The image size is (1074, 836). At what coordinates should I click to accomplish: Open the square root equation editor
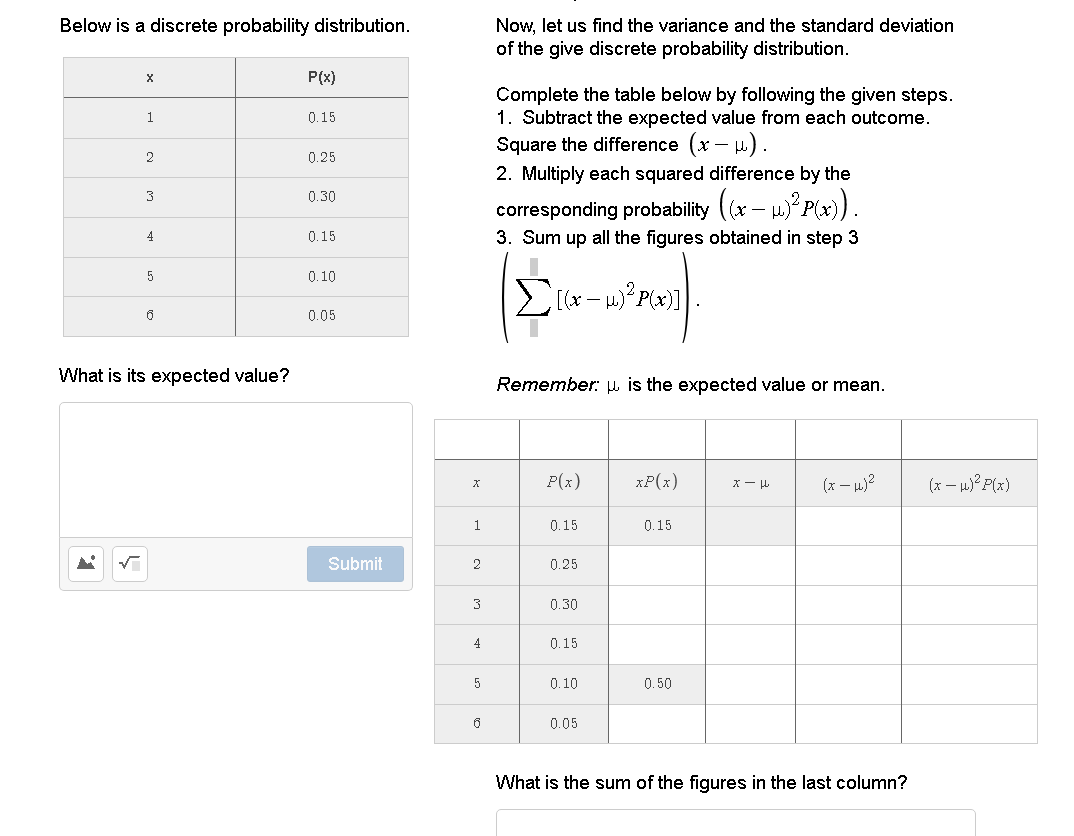pos(129,563)
